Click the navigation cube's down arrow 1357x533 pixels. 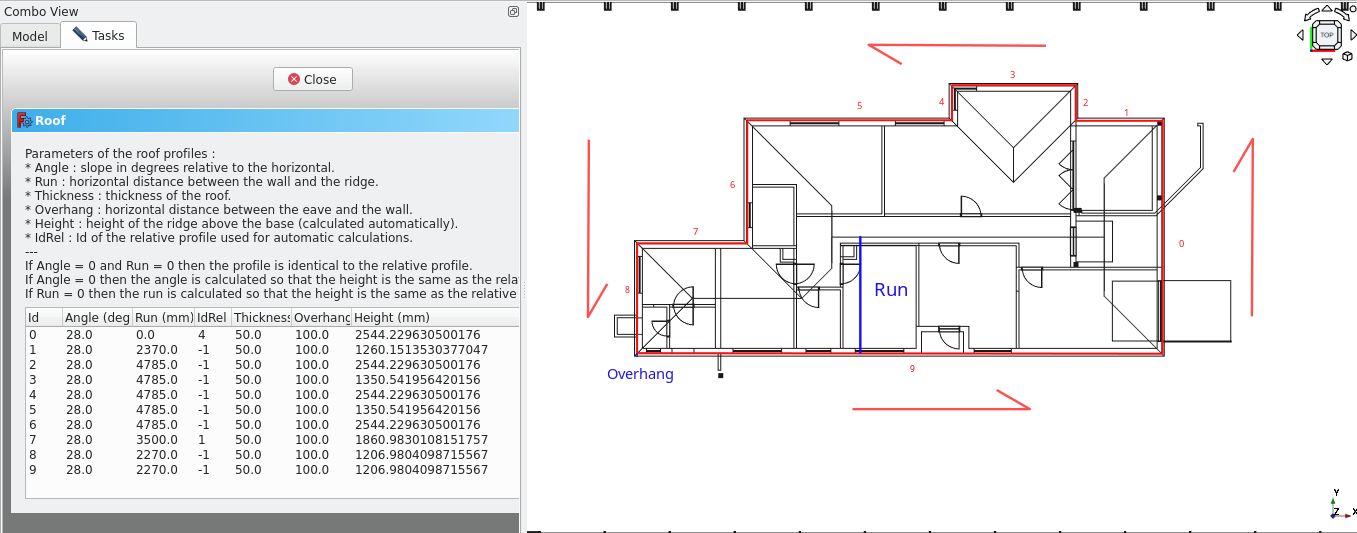pyautogui.click(x=1326, y=62)
